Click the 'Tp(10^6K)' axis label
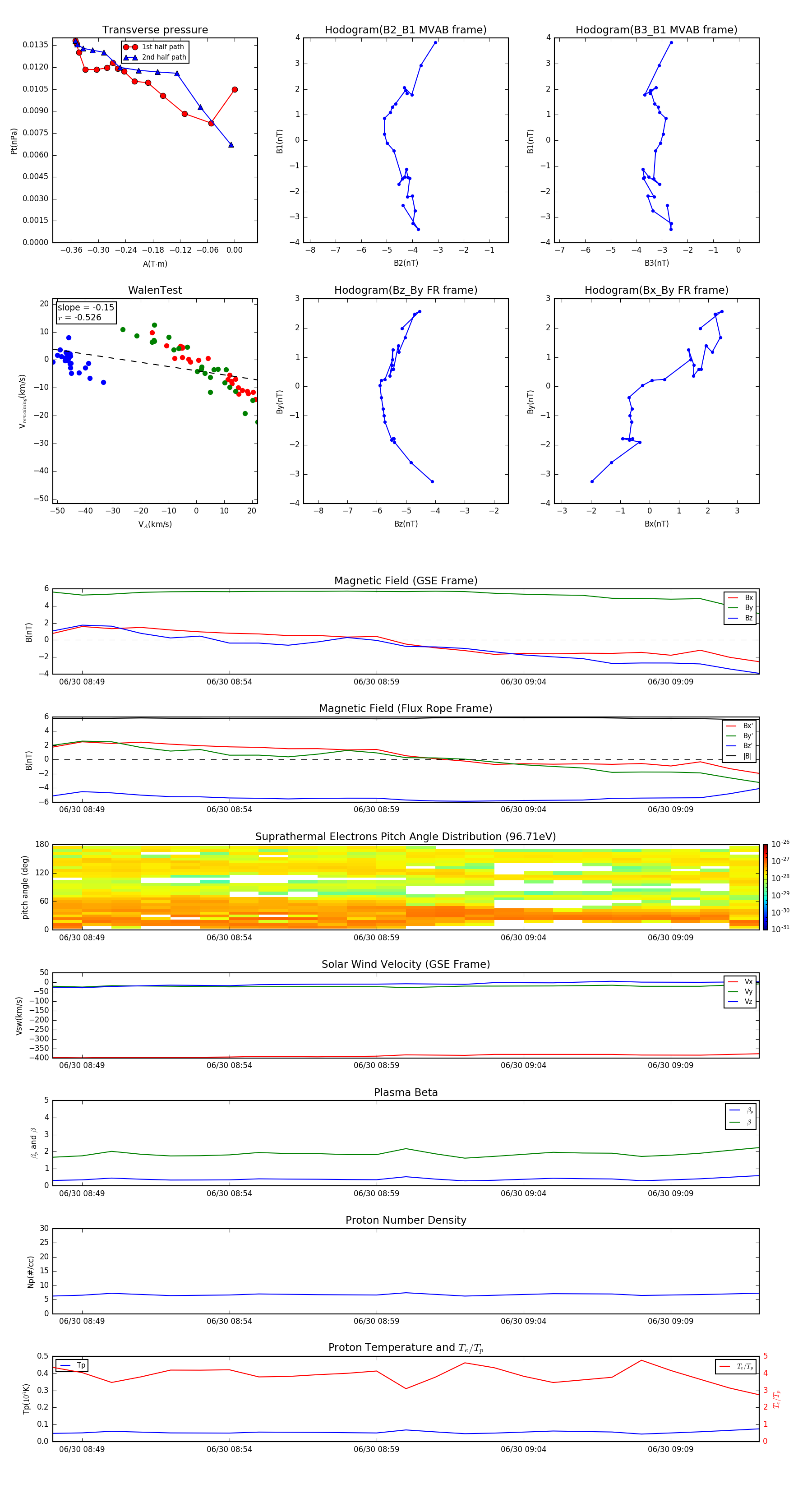Image resolution: width=812 pixels, height=1489 pixels. pos(26,1399)
